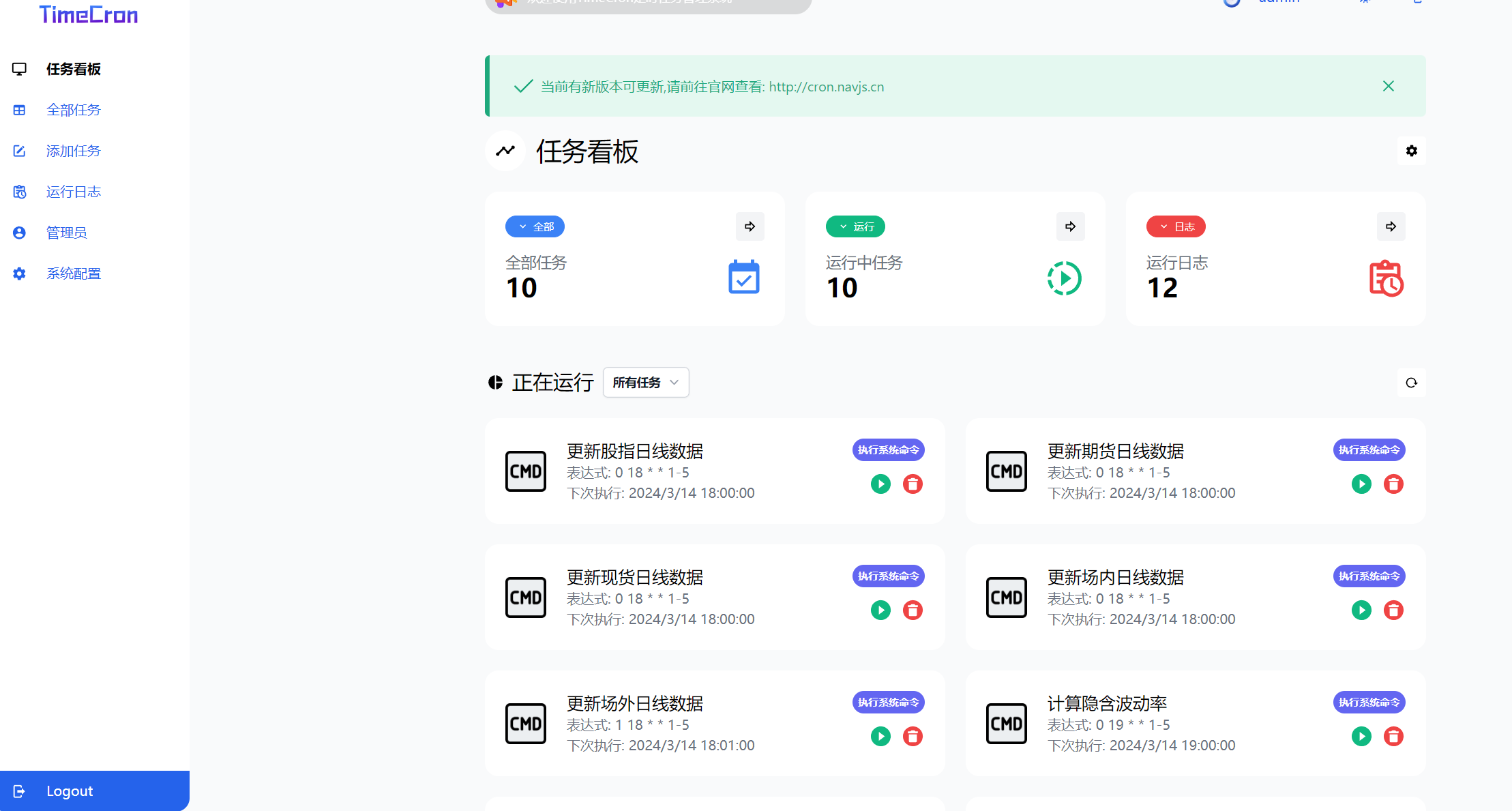Open 添加任务 in the sidebar
This screenshot has height=811, width=1512.
[x=73, y=151]
